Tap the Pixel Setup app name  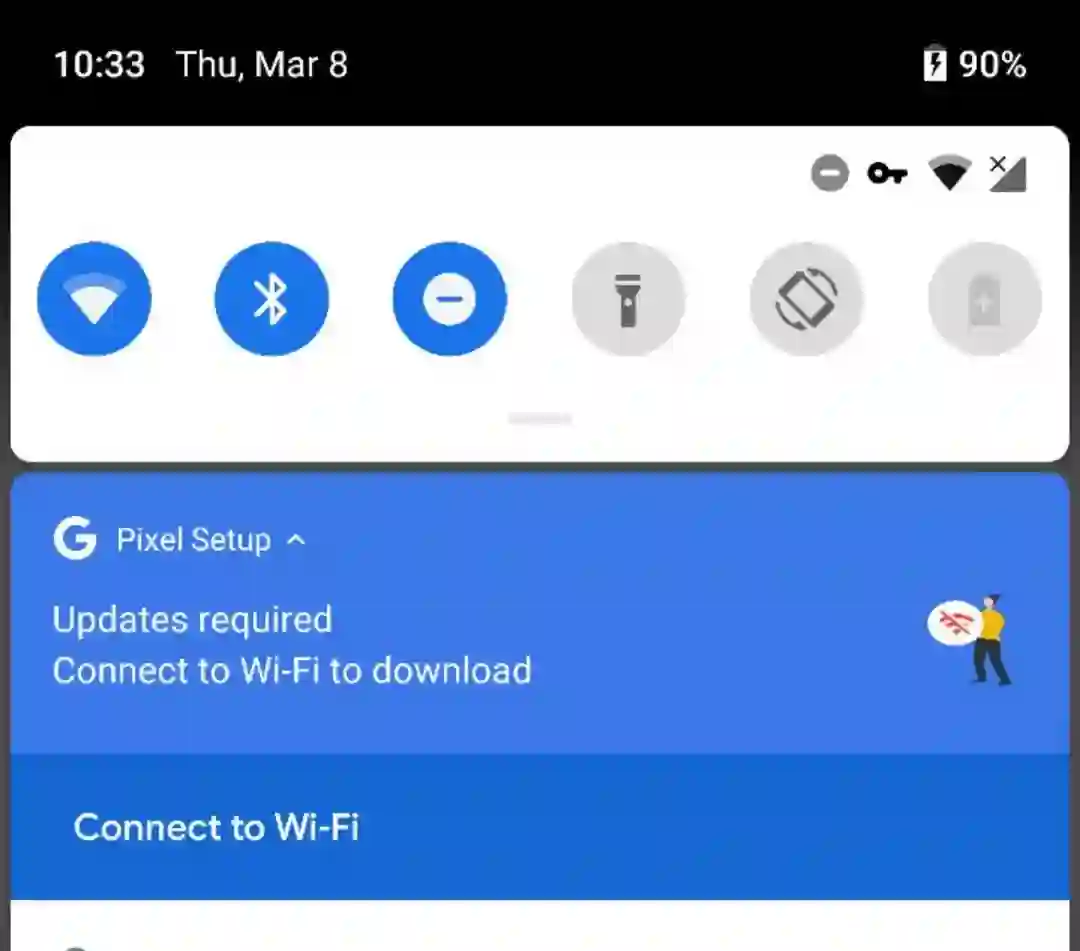194,540
